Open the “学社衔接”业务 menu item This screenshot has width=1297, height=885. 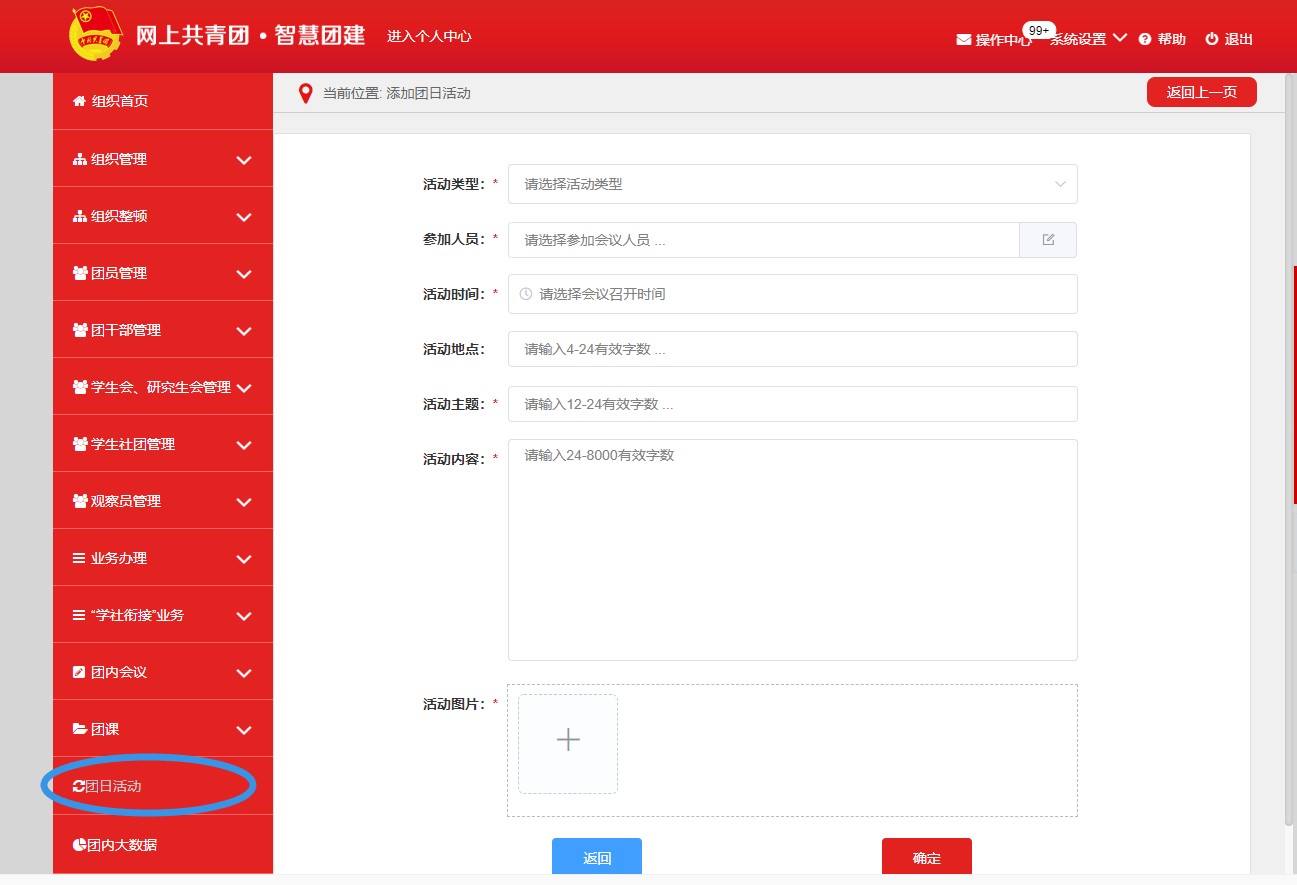pyautogui.click(x=163, y=615)
